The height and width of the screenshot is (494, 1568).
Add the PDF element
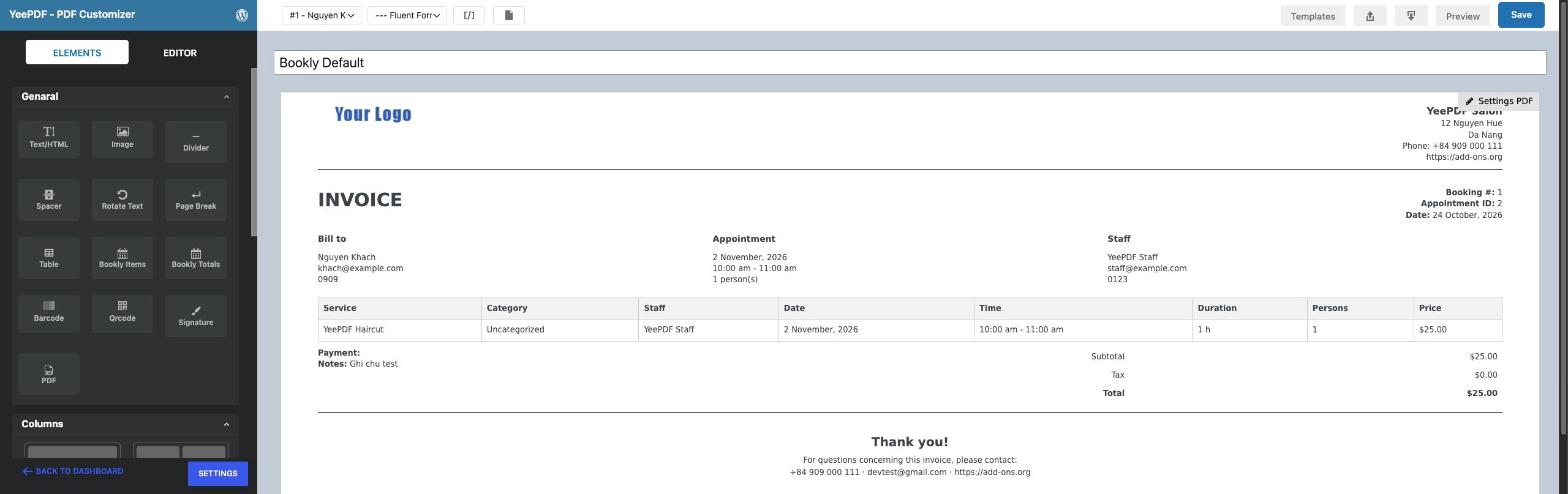click(x=49, y=373)
